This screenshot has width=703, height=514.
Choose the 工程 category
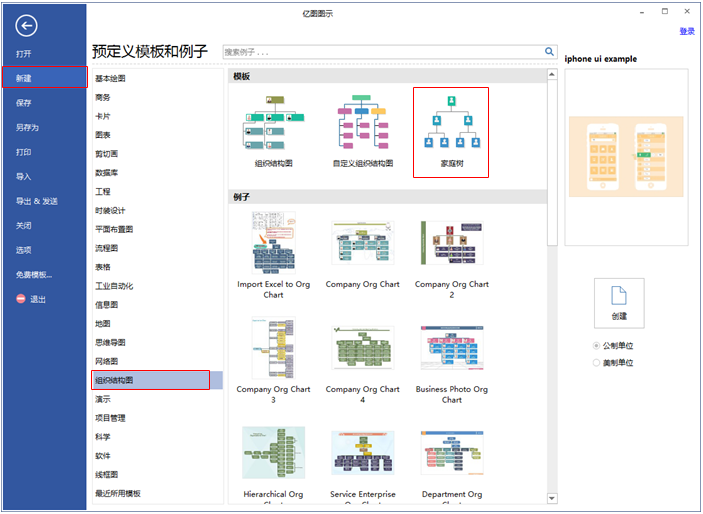point(103,192)
